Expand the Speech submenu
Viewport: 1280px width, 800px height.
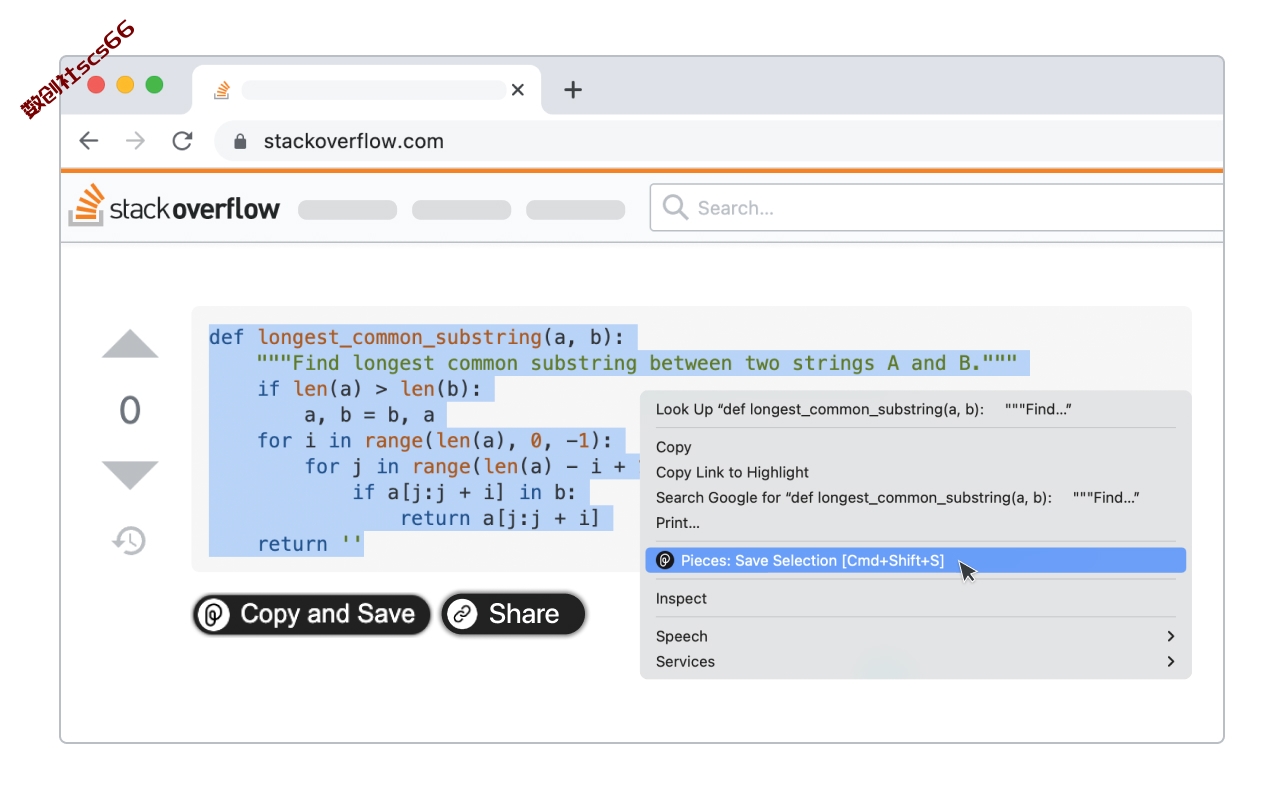[x=915, y=636]
